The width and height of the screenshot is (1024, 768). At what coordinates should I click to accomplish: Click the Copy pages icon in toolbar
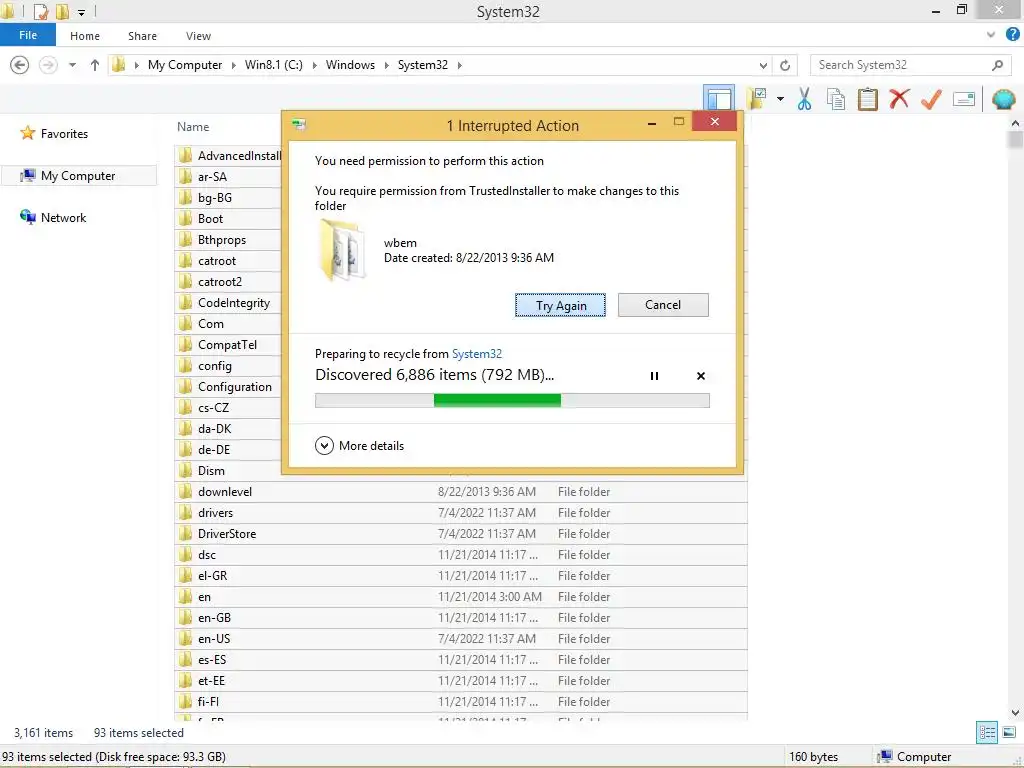coord(835,99)
